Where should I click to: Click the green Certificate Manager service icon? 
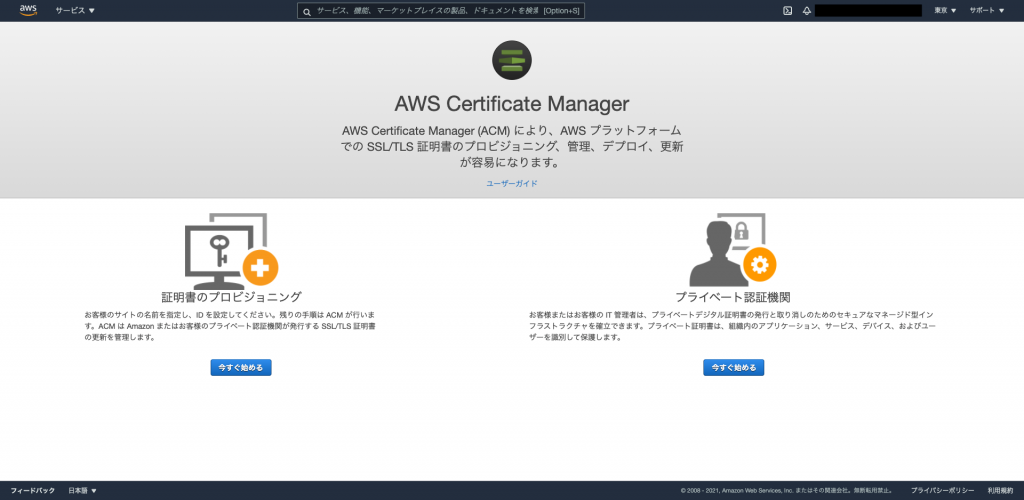click(x=511, y=60)
